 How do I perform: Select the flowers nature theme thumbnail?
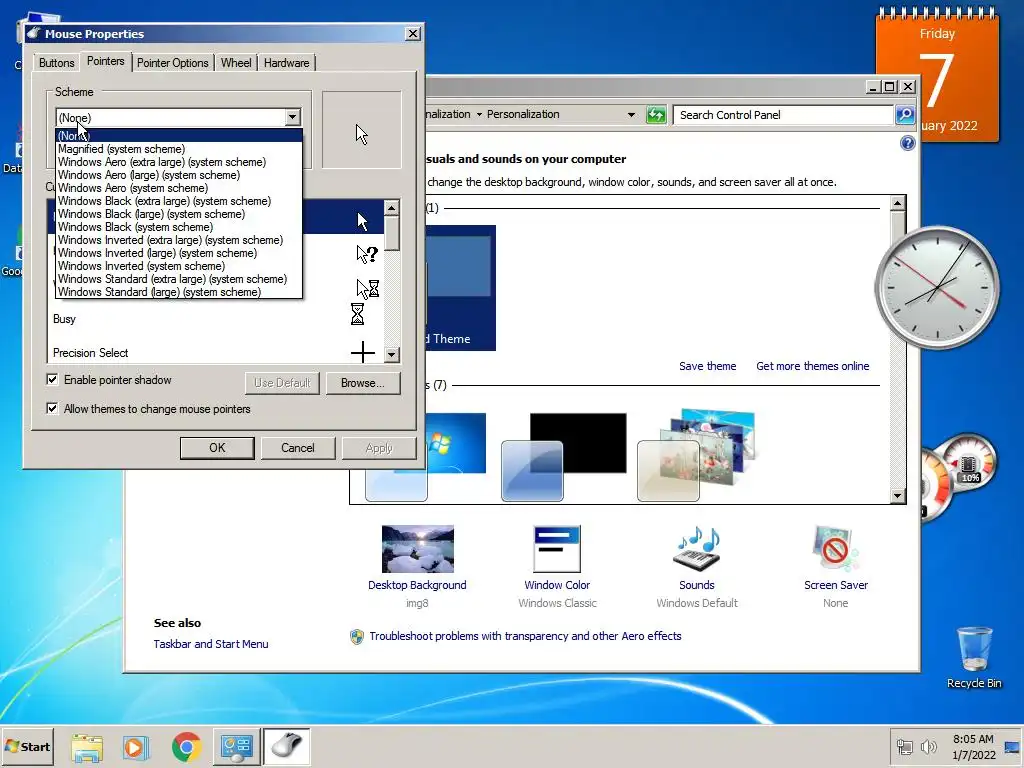[x=696, y=455]
